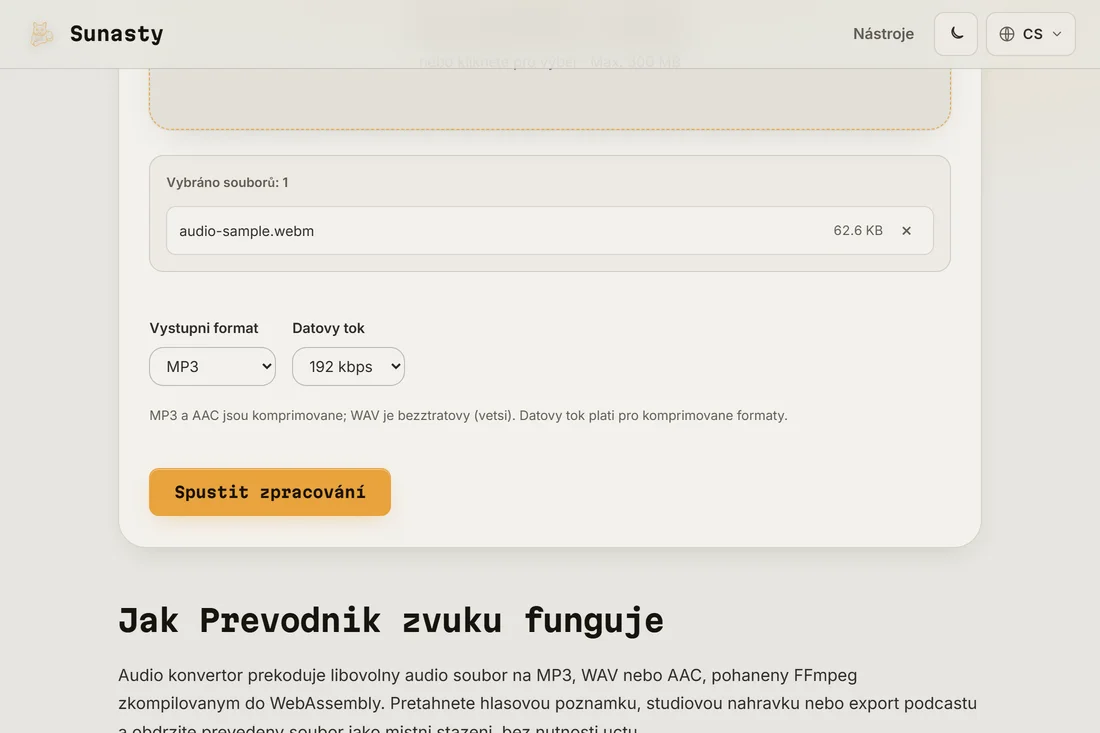1100x733 pixels.
Task: Toggle dark mode with moon icon
Action: click(x=955, y=34)
